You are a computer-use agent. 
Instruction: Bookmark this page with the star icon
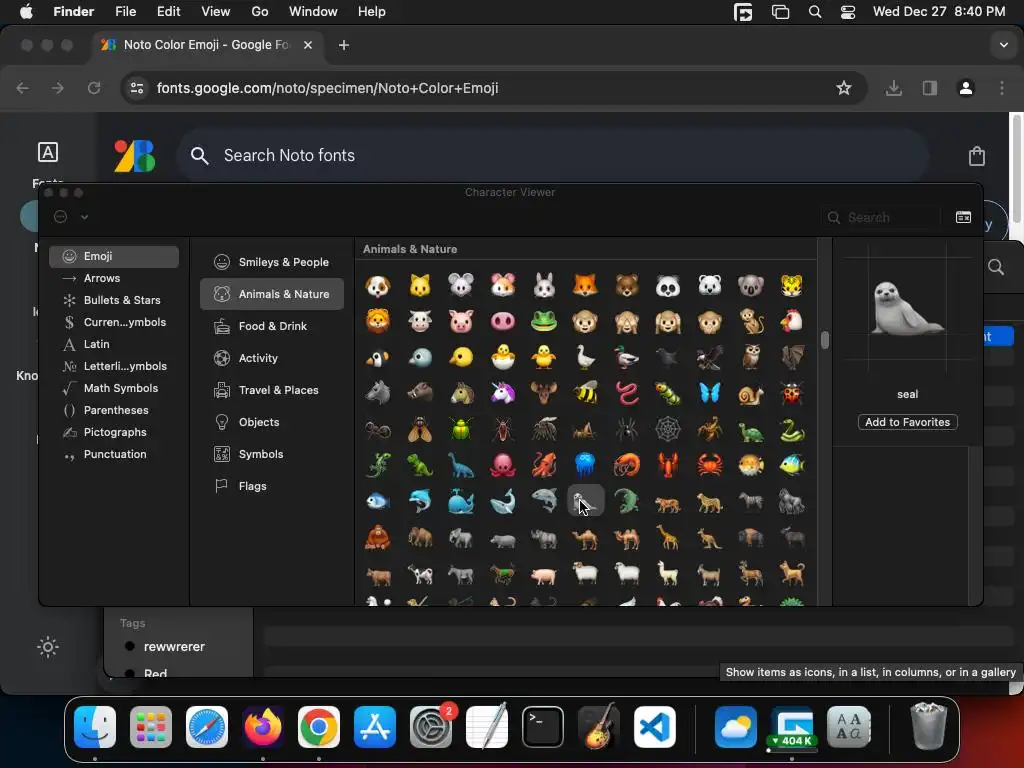click(x=844, y=88)
